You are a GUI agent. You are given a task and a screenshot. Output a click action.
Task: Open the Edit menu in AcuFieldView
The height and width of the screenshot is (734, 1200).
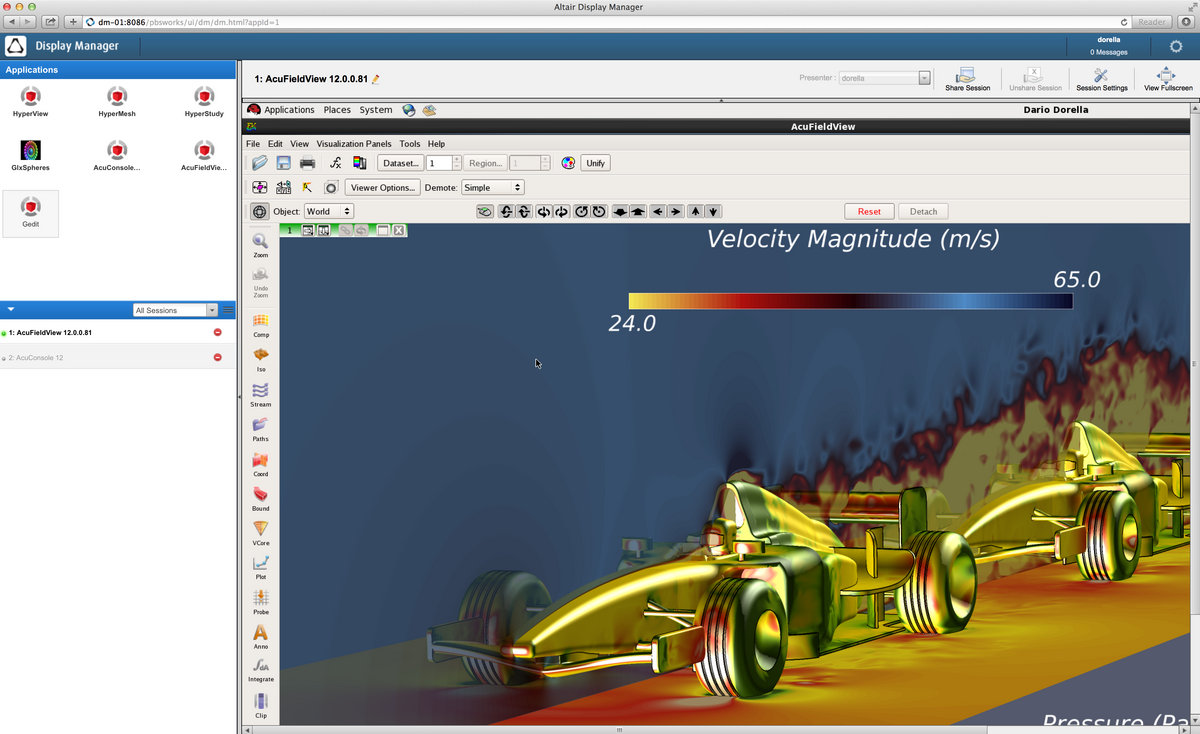point(275,144)
